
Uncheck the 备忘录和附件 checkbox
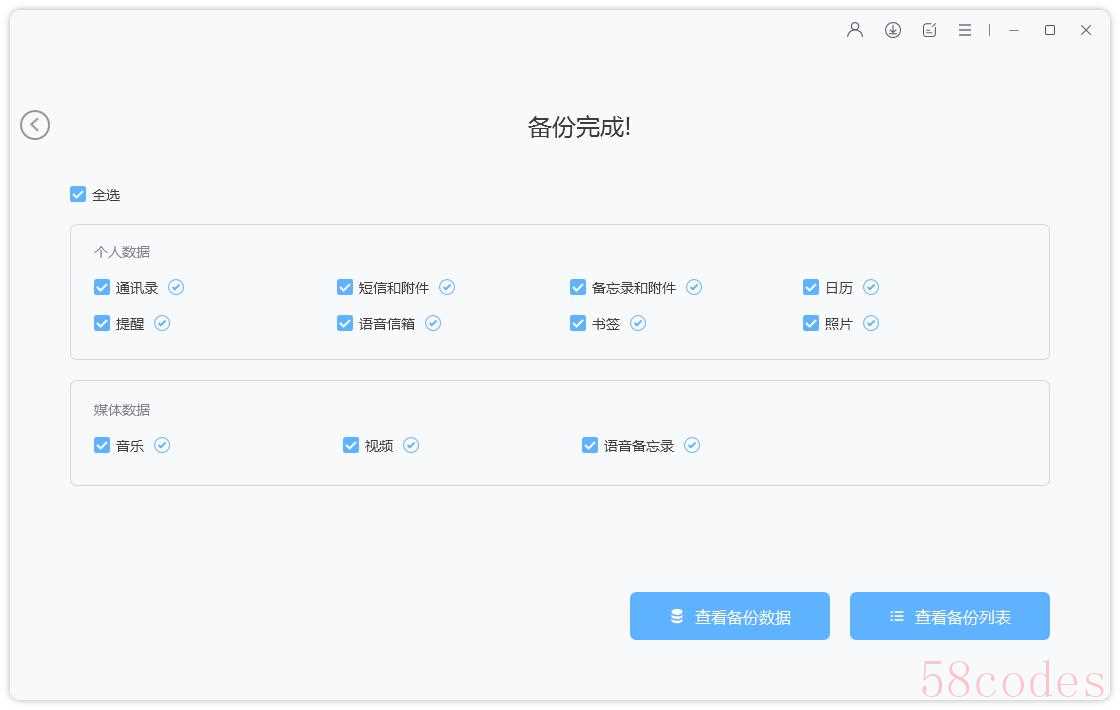578,287
